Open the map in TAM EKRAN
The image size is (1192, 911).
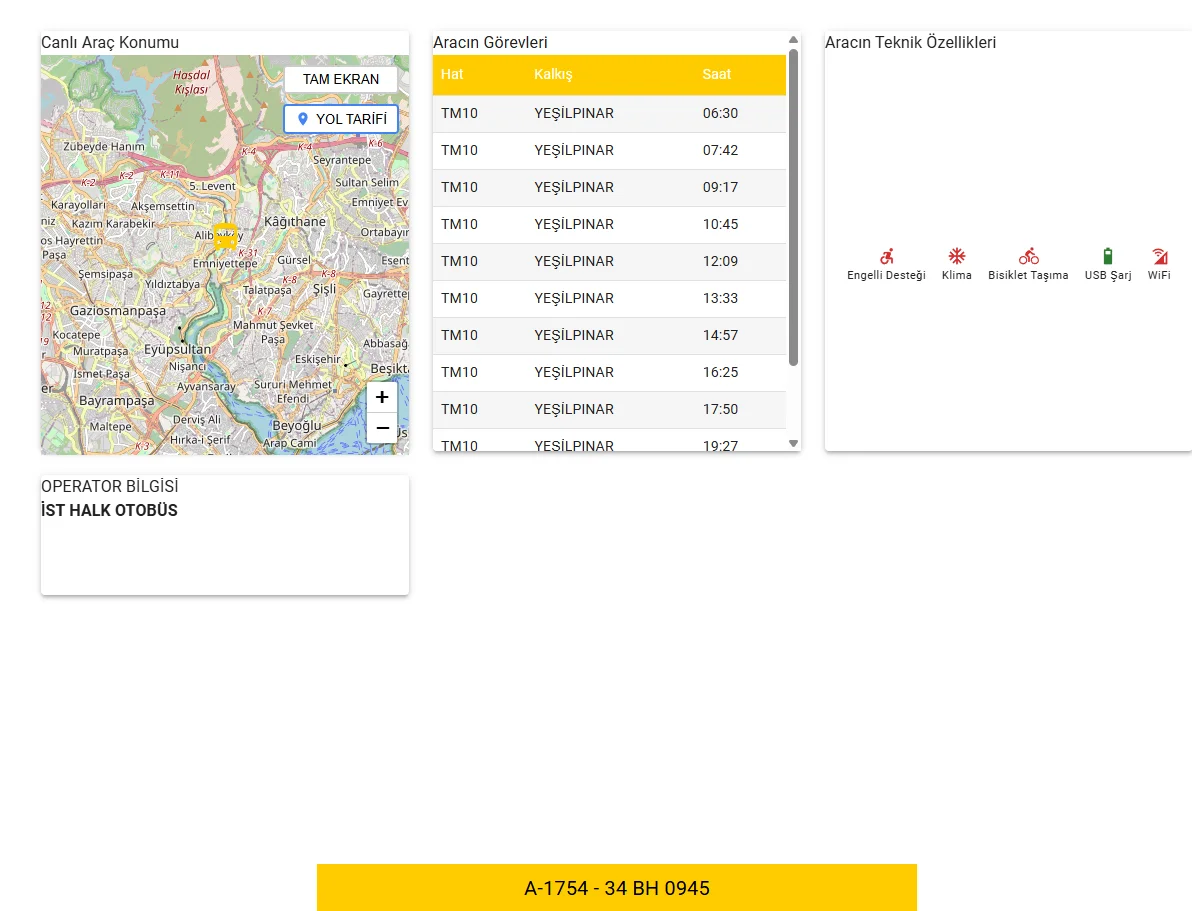341,80
